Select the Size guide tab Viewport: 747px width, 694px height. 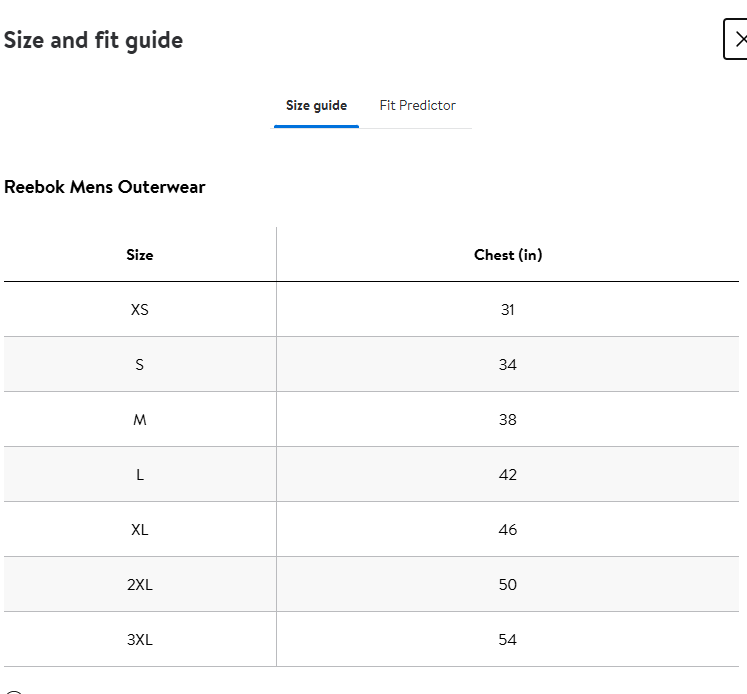pyautogui.click(x=316, y=105)
